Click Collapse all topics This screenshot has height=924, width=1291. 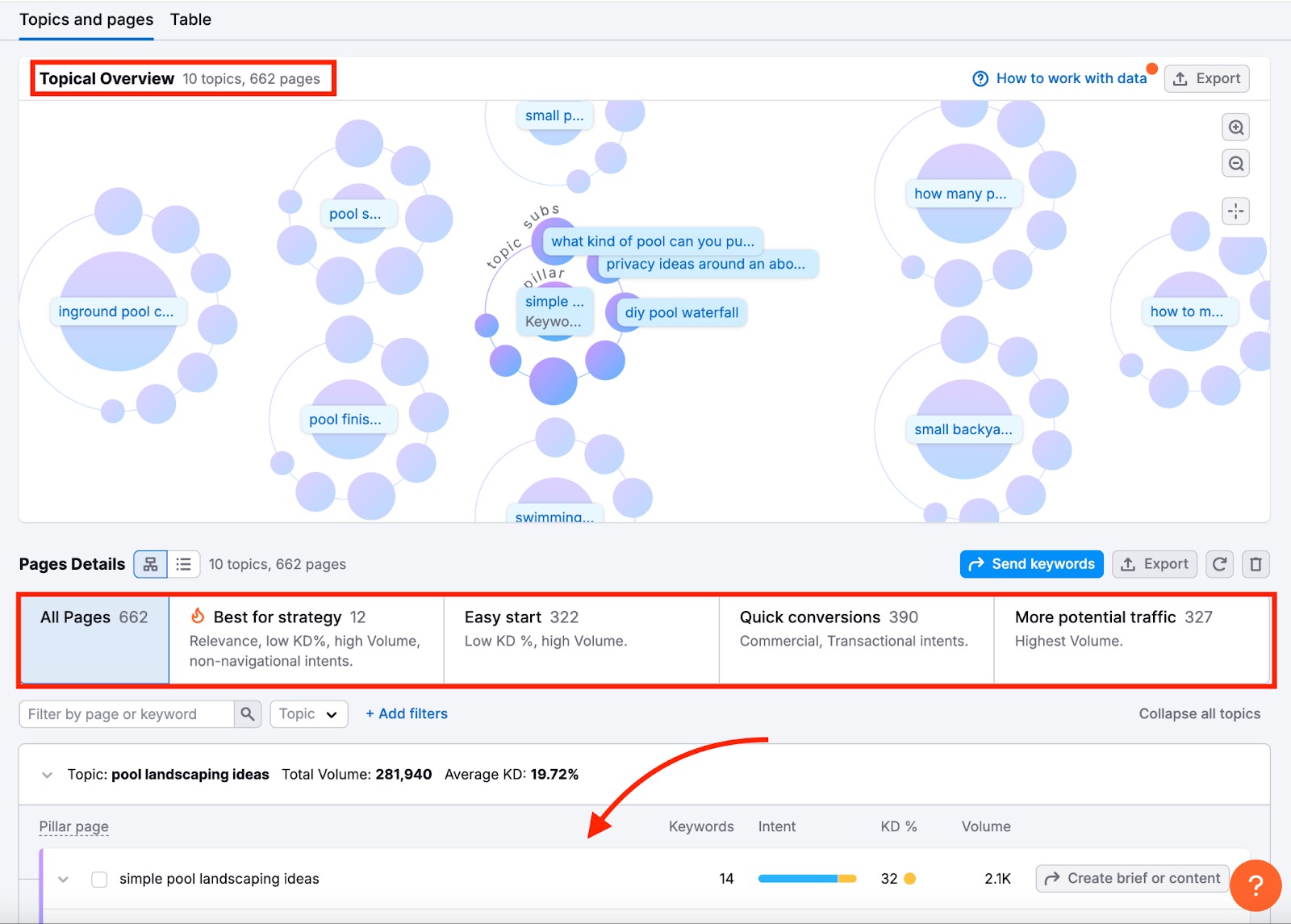point(1200,713)
